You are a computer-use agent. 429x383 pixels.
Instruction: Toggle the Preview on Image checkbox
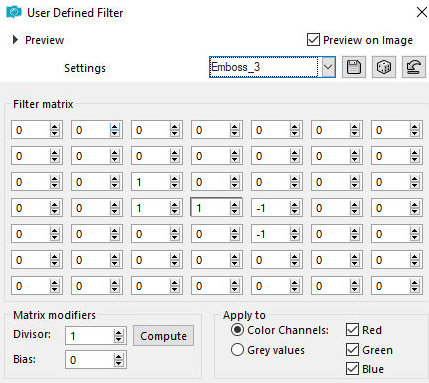coord(313,40)
